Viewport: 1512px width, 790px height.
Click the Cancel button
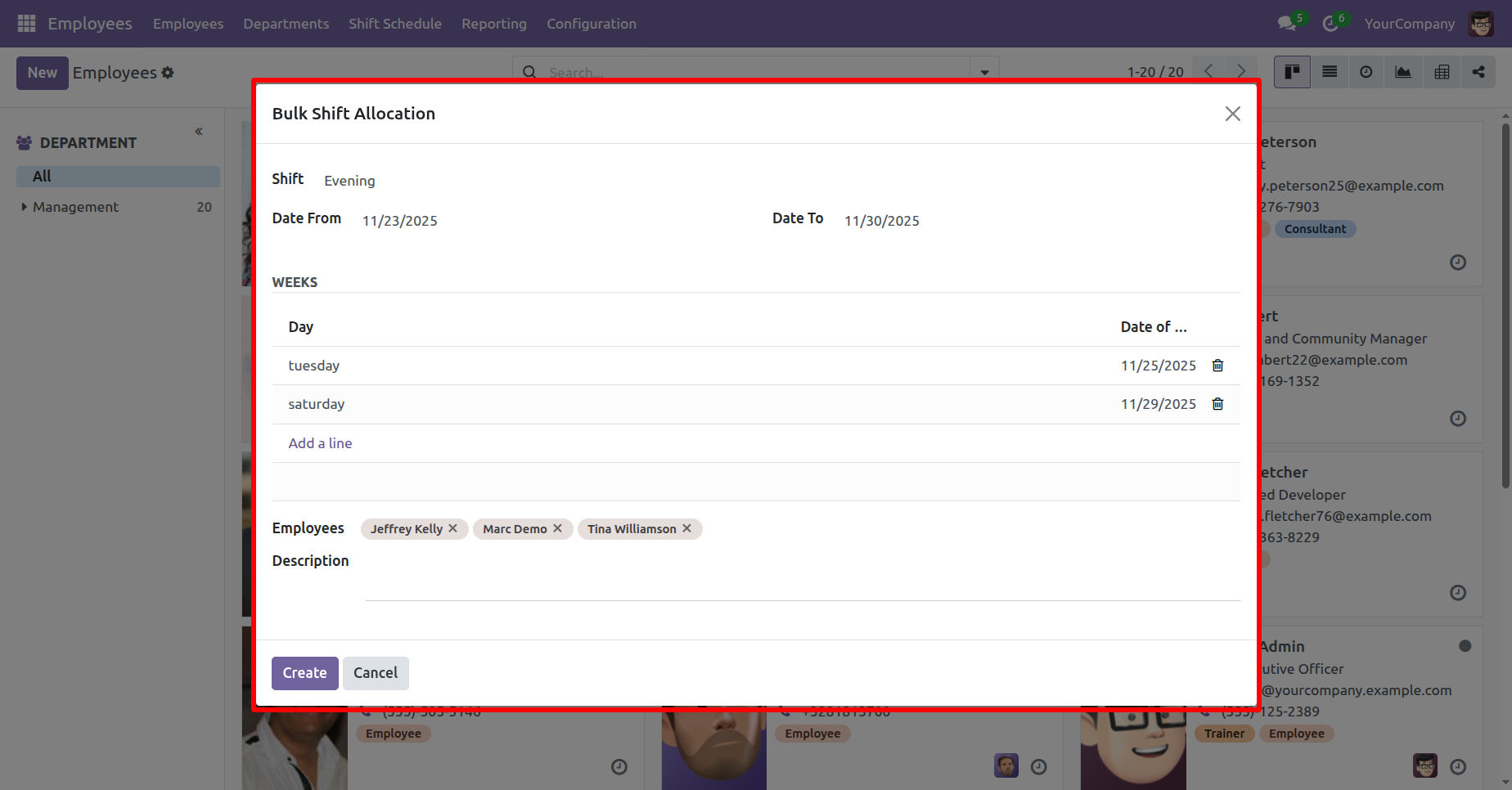pyautogui.click(x=376, y=673)
